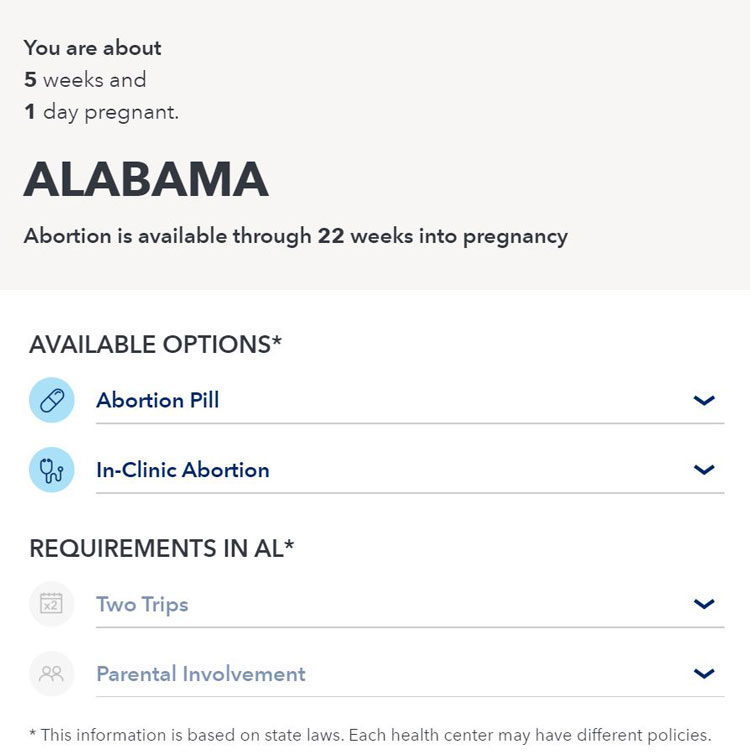750x752 pixels.
Task: Click the 22 weeks availability sentence
Action: click(296, 237)
